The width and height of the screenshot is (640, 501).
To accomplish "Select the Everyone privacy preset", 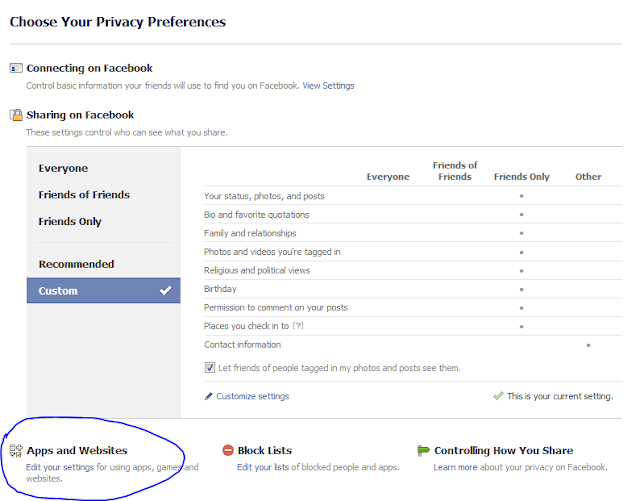I will [x=63, y=169].
